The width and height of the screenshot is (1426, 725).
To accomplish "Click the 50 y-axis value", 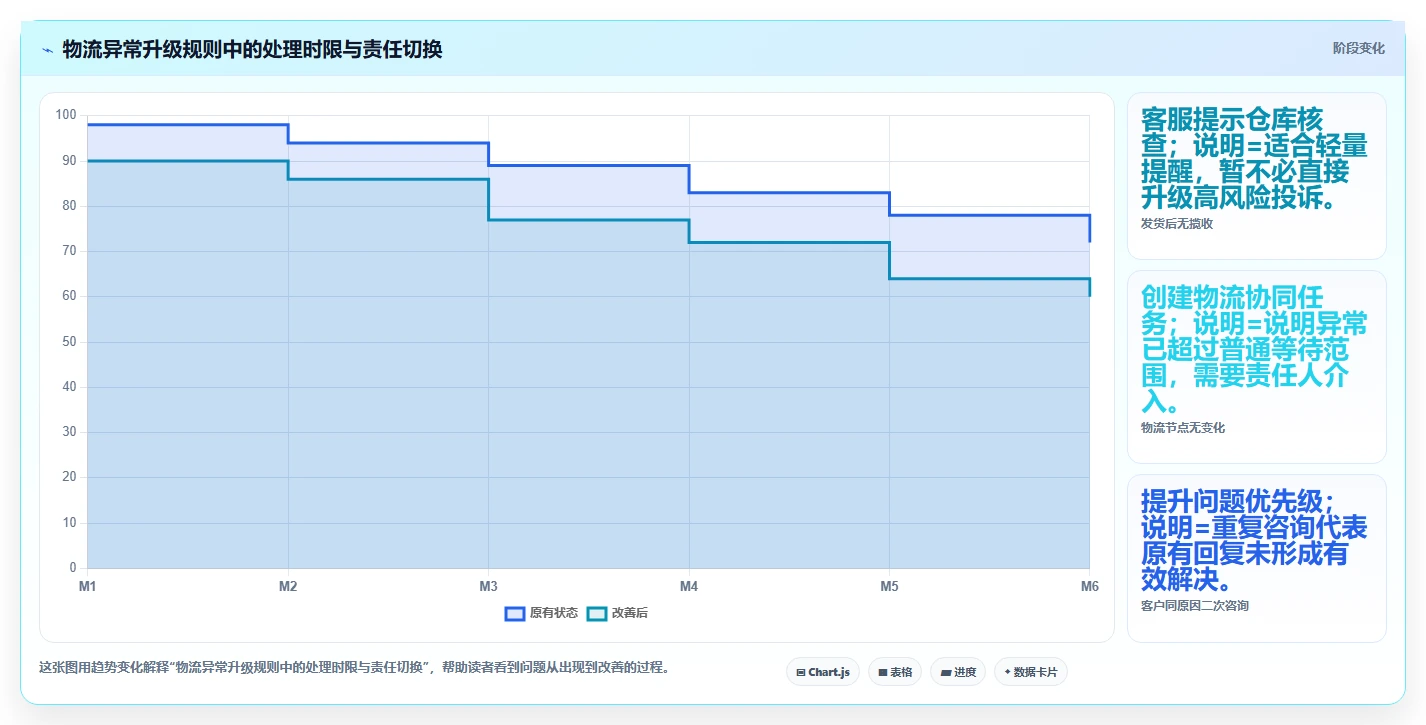I will (x=69, y=342).
